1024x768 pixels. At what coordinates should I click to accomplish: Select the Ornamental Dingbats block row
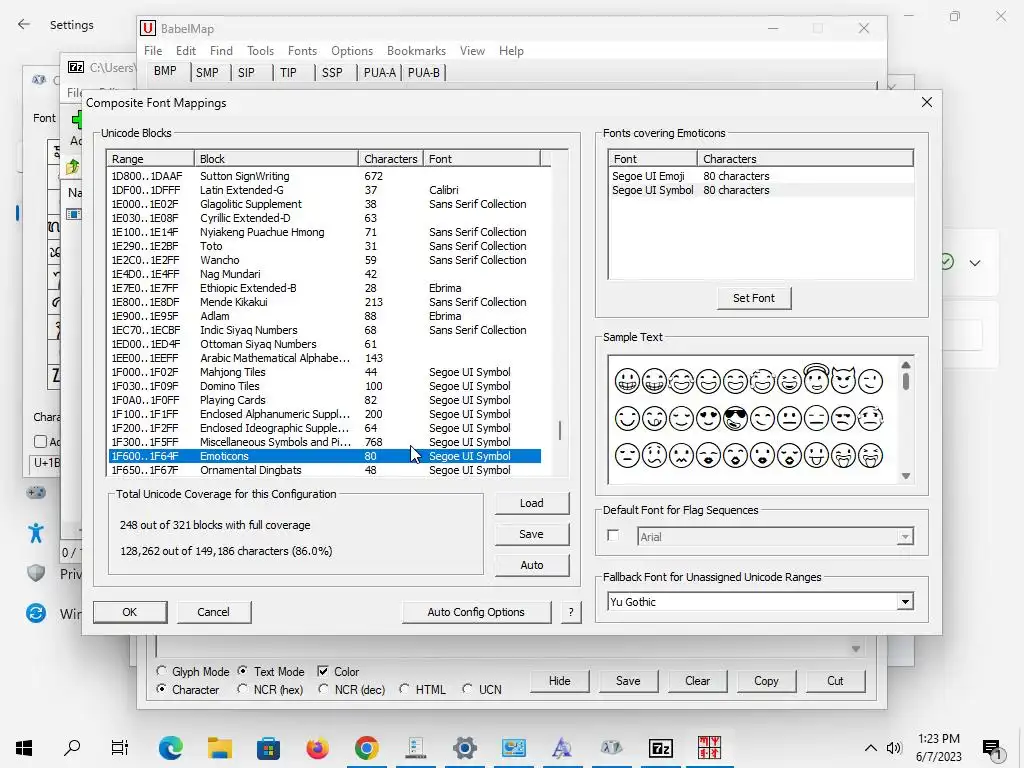(x=325, y=470)
